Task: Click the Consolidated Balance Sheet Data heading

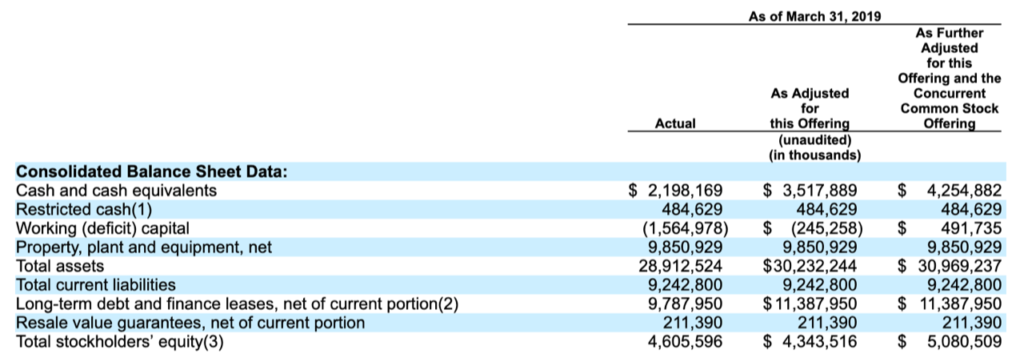Action: coord(151,172)
